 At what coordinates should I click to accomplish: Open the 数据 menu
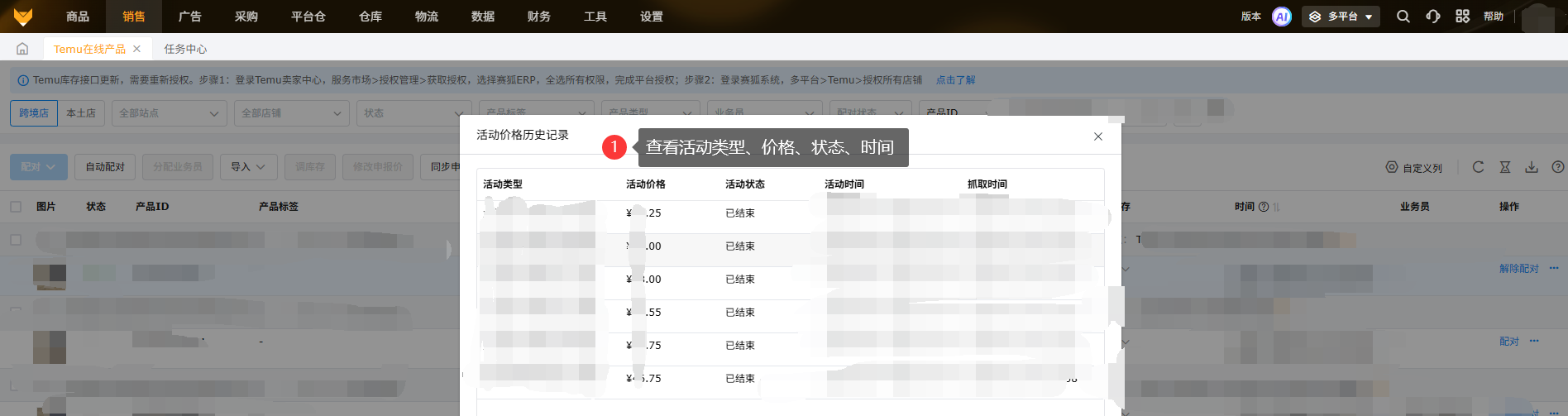[x=483, y=17]
